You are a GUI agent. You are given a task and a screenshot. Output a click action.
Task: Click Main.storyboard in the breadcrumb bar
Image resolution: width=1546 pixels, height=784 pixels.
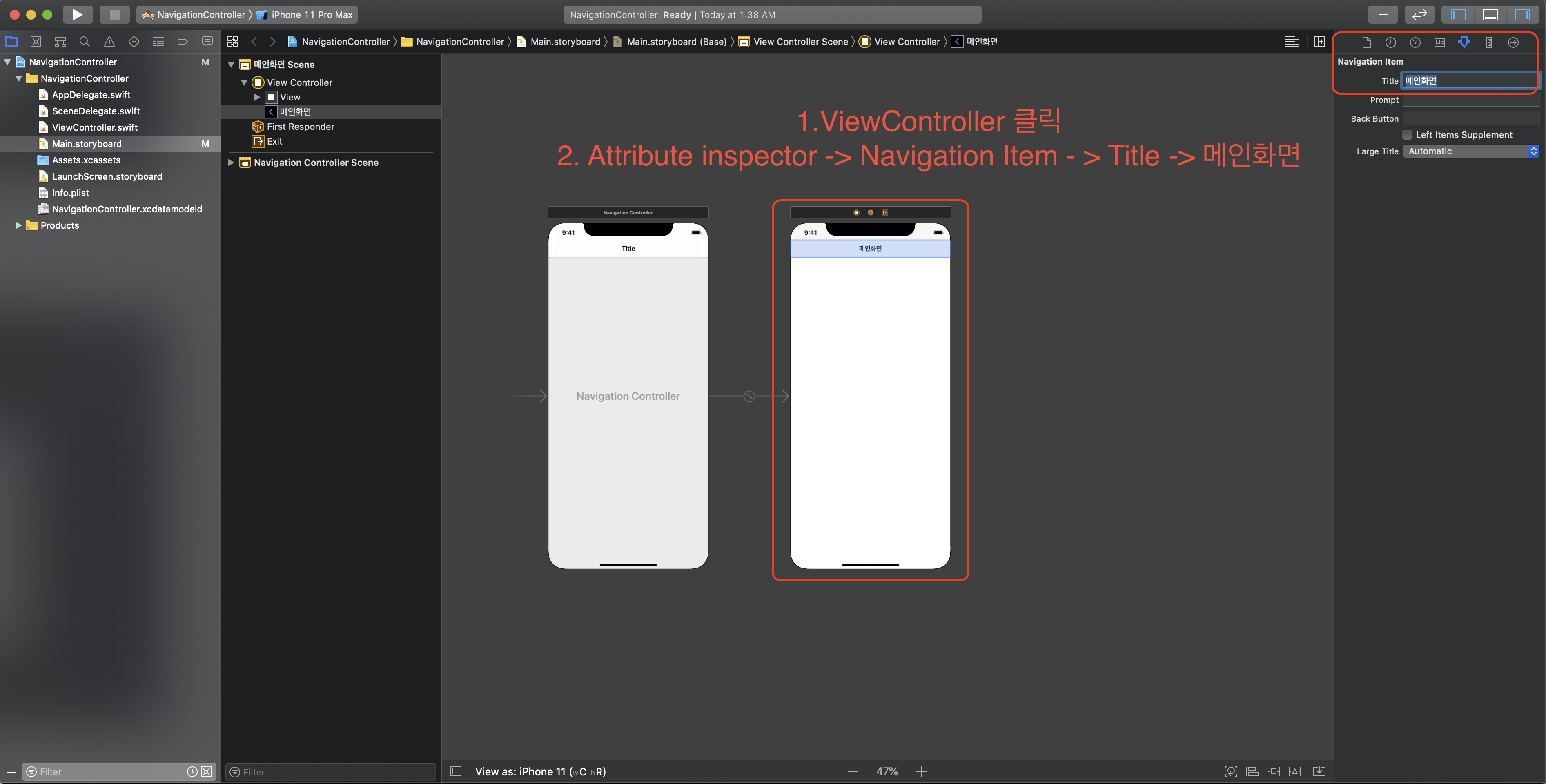coord(565,41)
